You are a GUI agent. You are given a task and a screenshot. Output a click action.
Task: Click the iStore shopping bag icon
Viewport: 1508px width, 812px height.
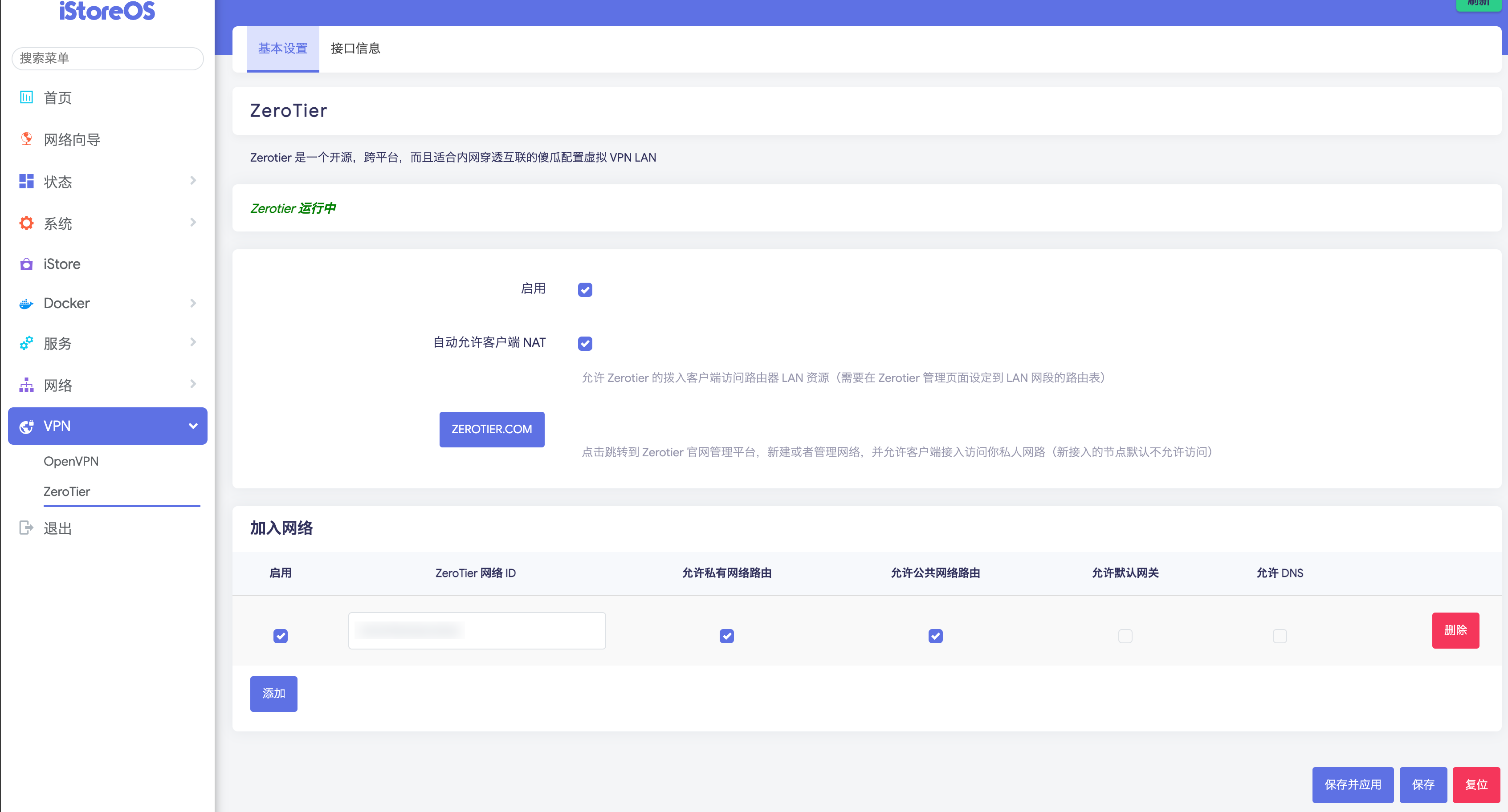click(x=26, y=264)
